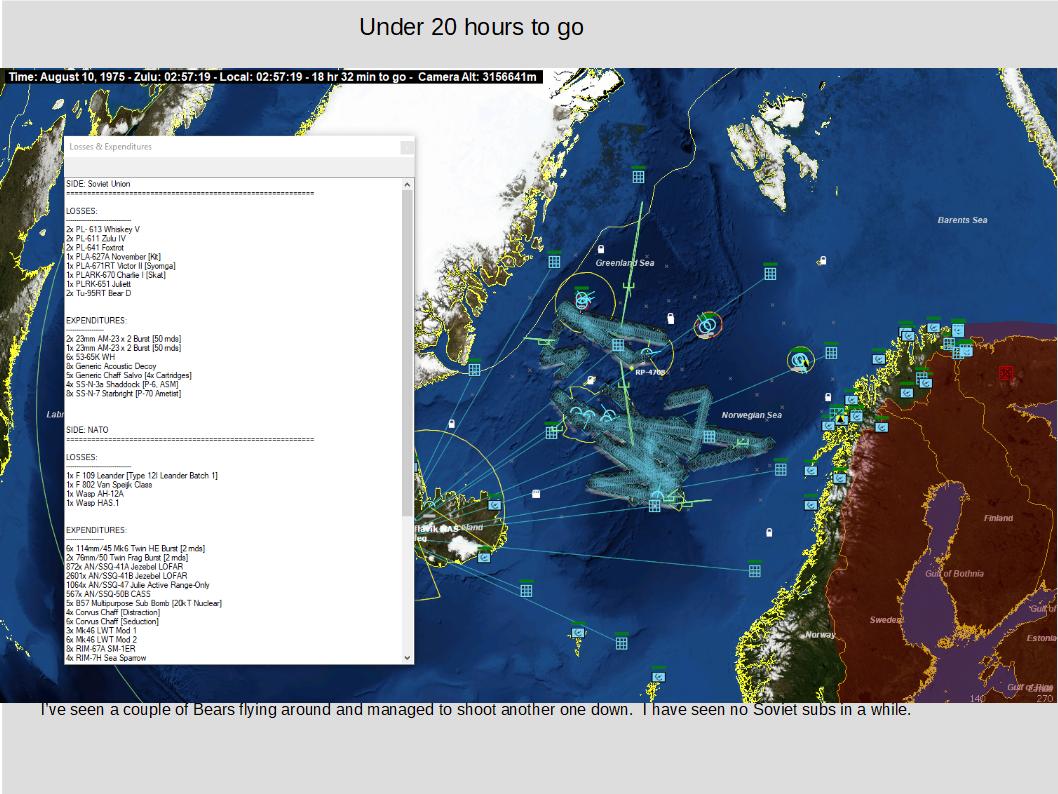
Task: Click the '872x AN/SSQ-41A Jezebel LOFAR' line
Action: pyautogui.click(x=124, y=567)
